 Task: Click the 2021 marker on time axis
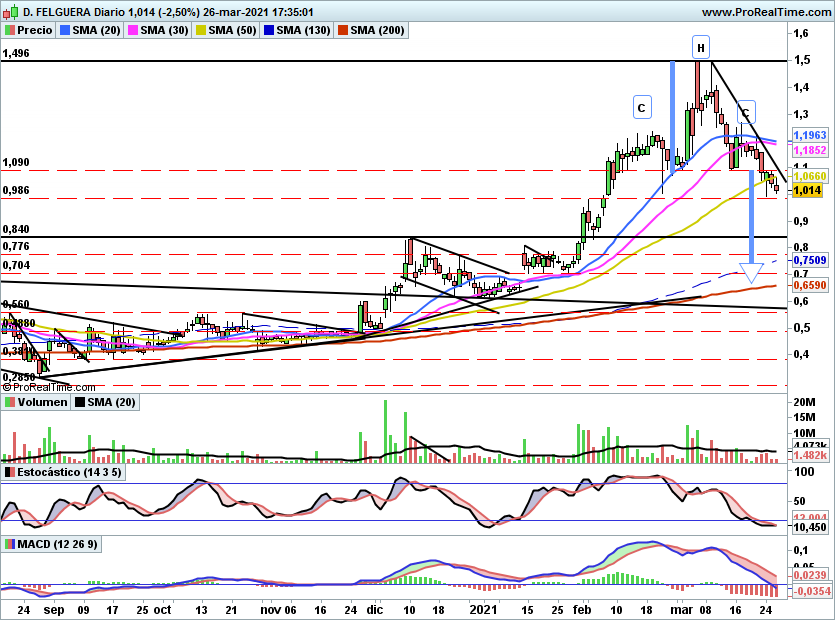[x=484, y=608]
